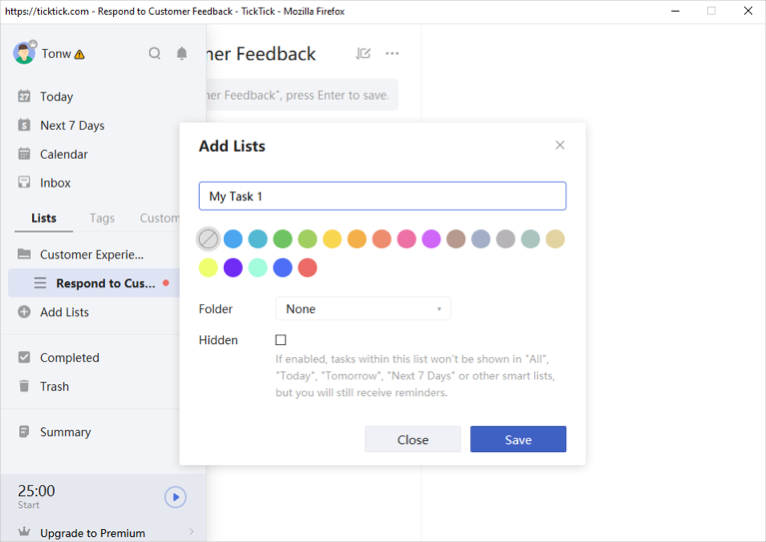
Task: Open the Trash list
Action: tap(54, 387)
